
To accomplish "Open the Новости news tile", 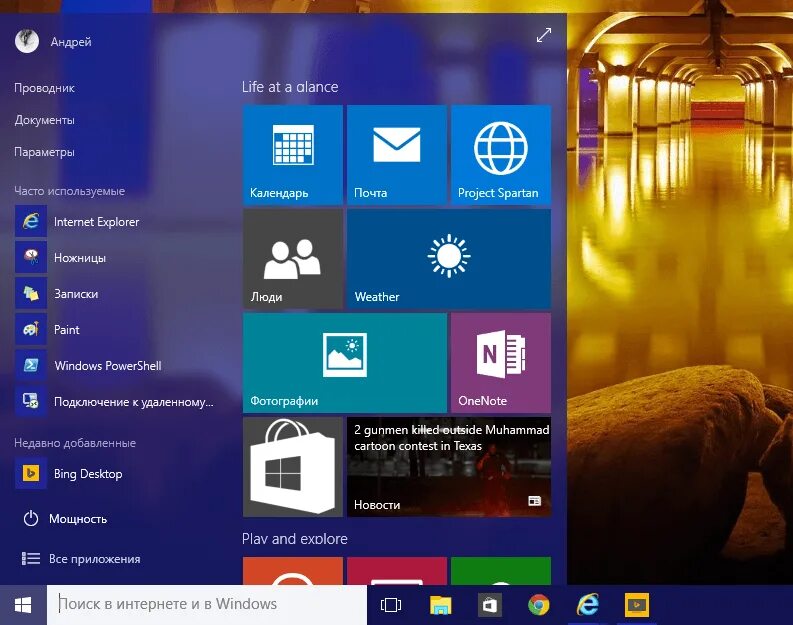I will pyautogui.click(x=449, y=467).
